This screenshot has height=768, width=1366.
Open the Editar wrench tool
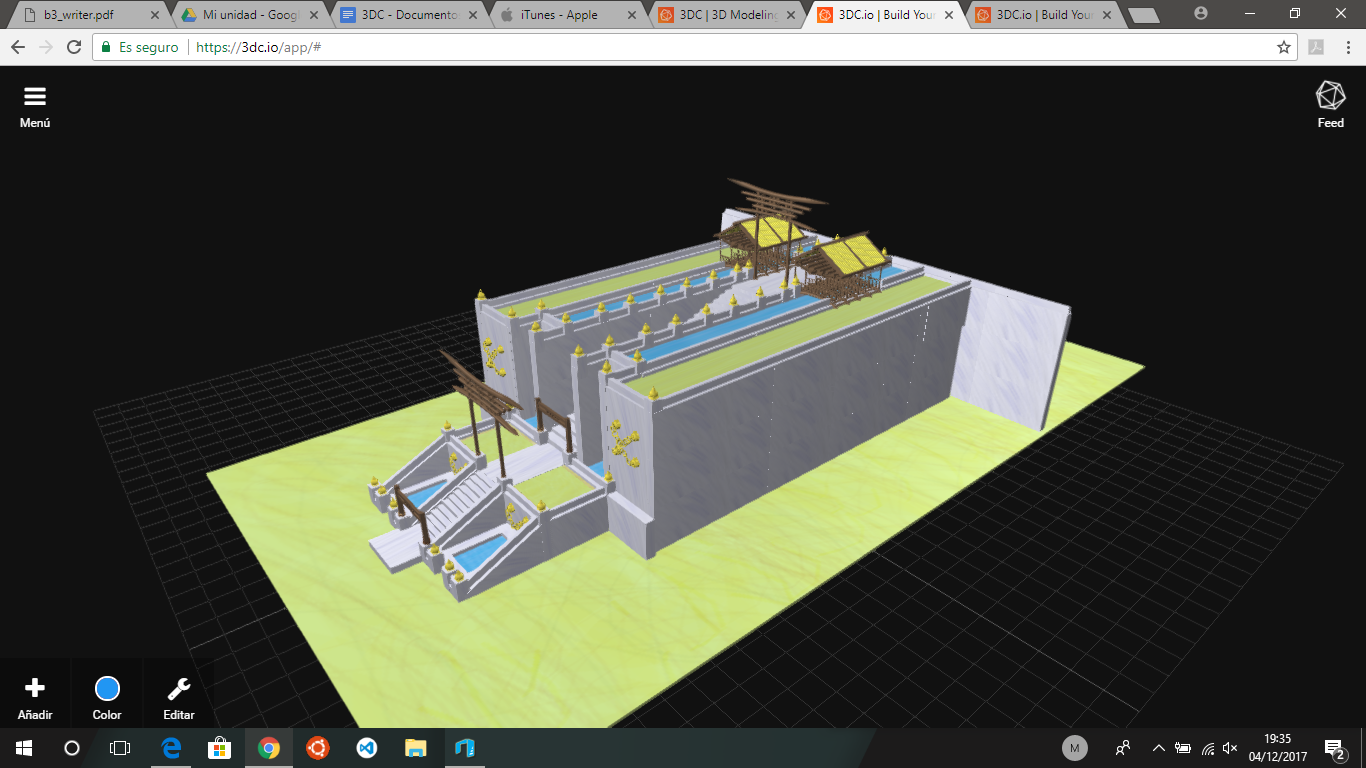[179, 688]
